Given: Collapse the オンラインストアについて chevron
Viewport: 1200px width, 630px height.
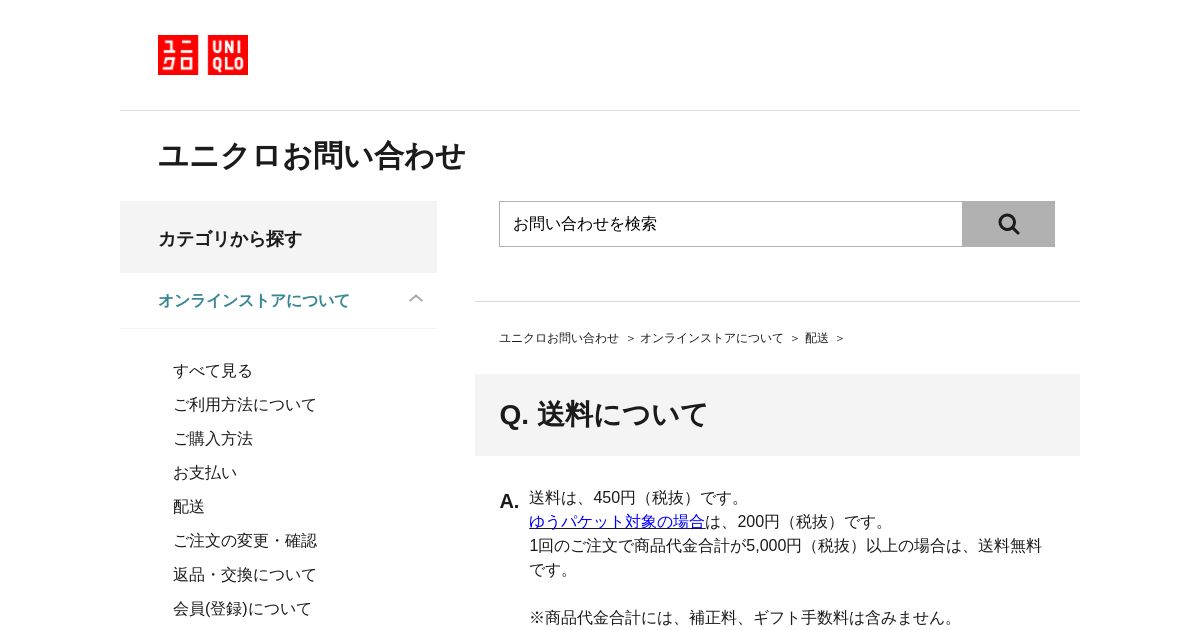Looking at the screenshot, I should click(416, 299).
